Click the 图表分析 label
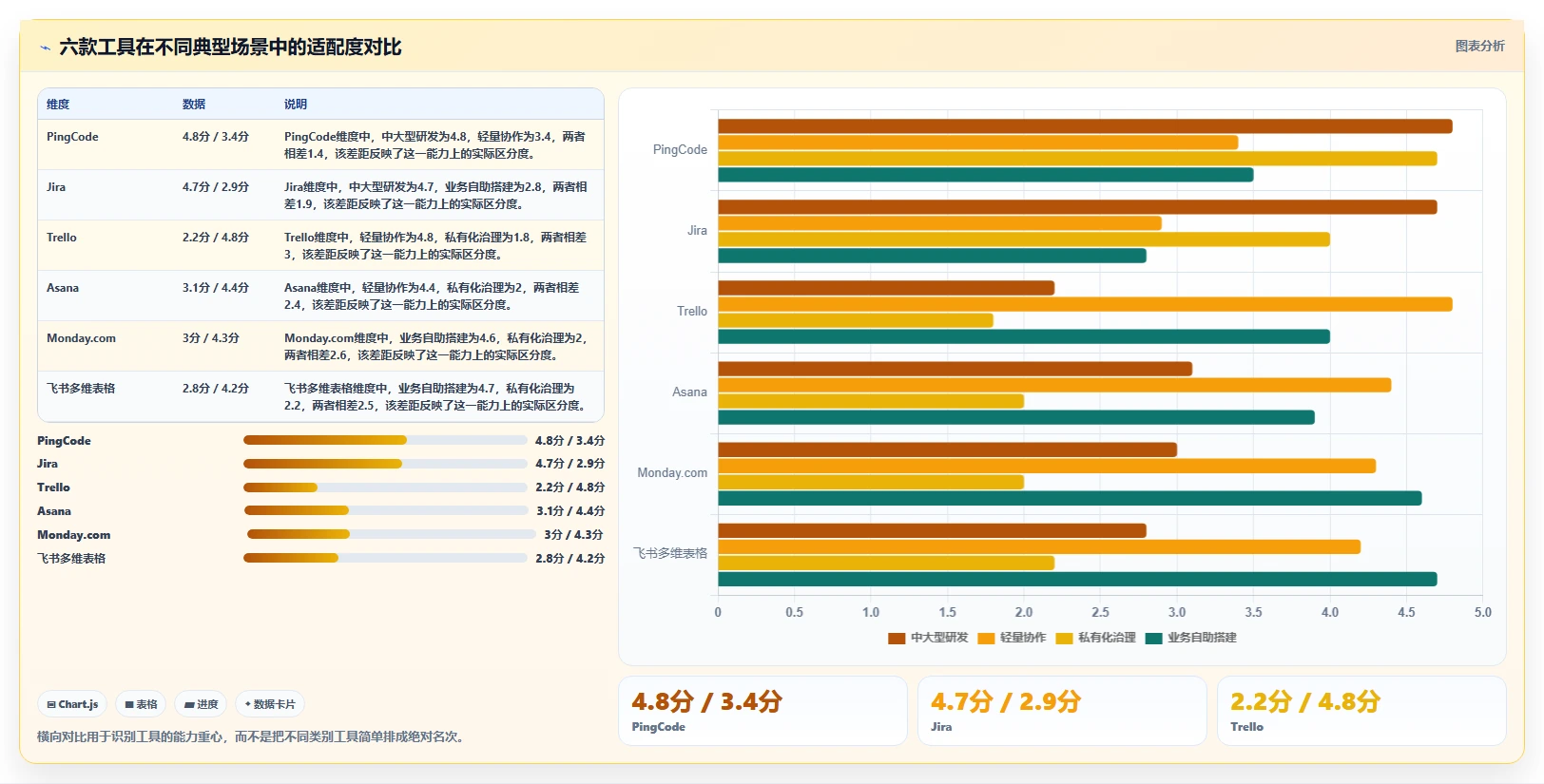1544x784 pixels. point(1479,46)
